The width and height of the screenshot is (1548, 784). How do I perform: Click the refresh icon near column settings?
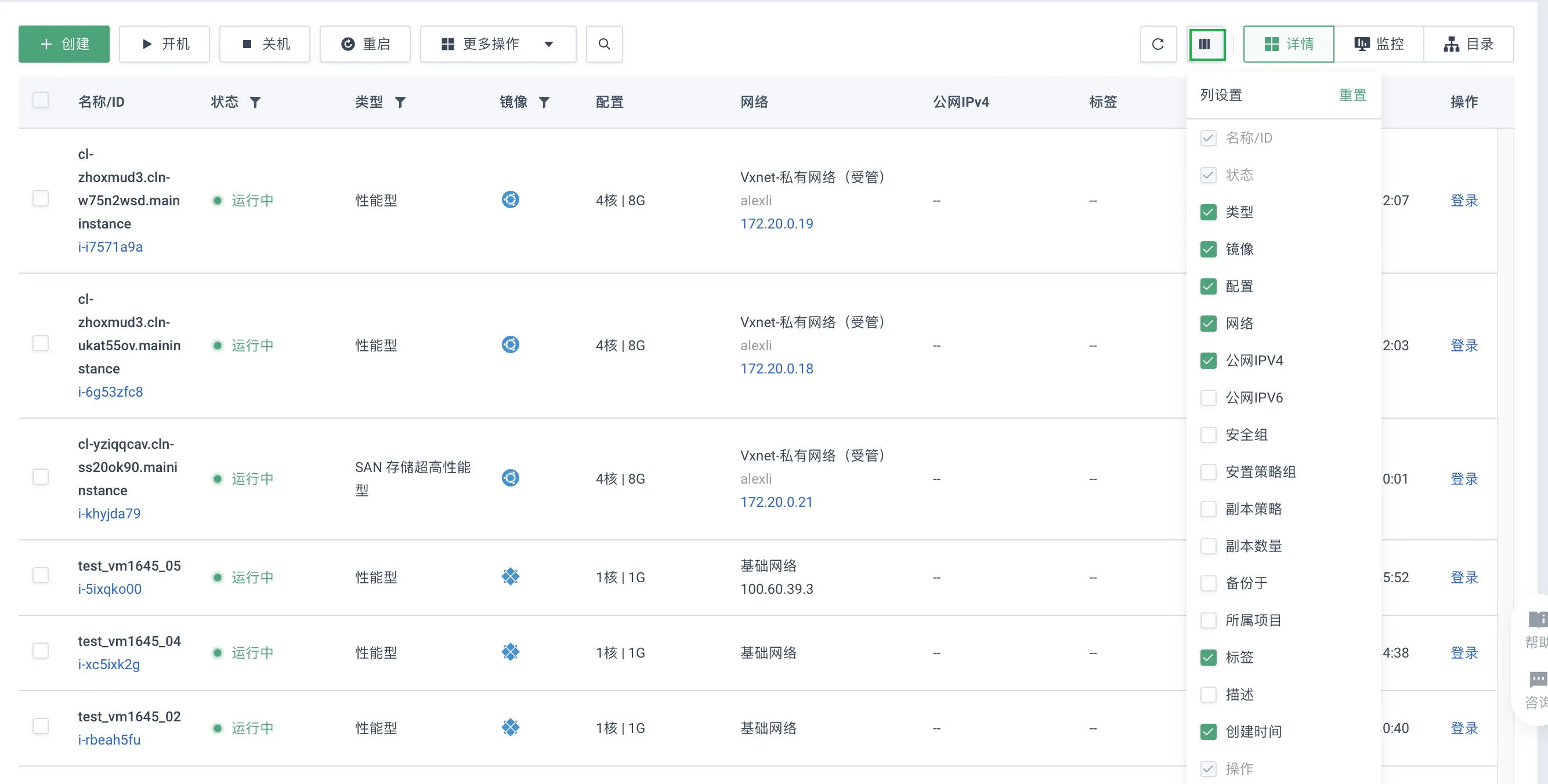coord(1158,44)
